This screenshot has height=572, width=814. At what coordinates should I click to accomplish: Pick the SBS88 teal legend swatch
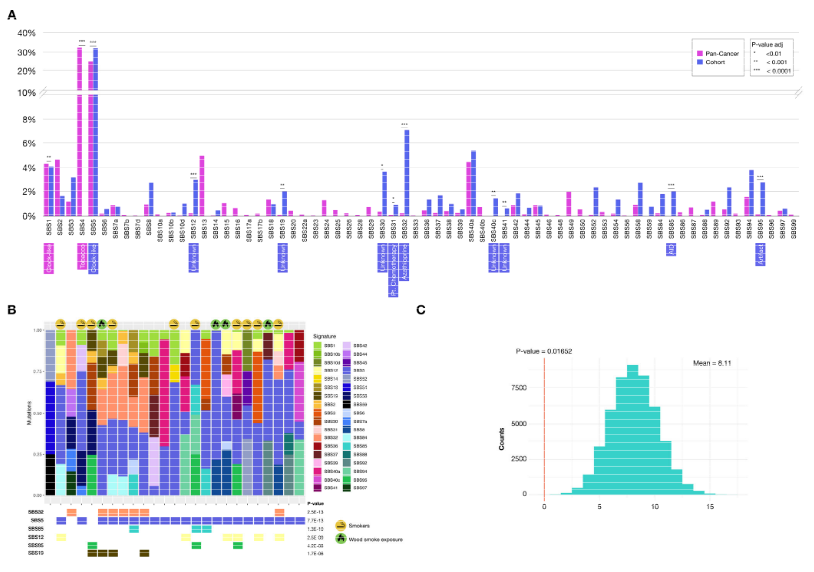[x=347, y=454]
